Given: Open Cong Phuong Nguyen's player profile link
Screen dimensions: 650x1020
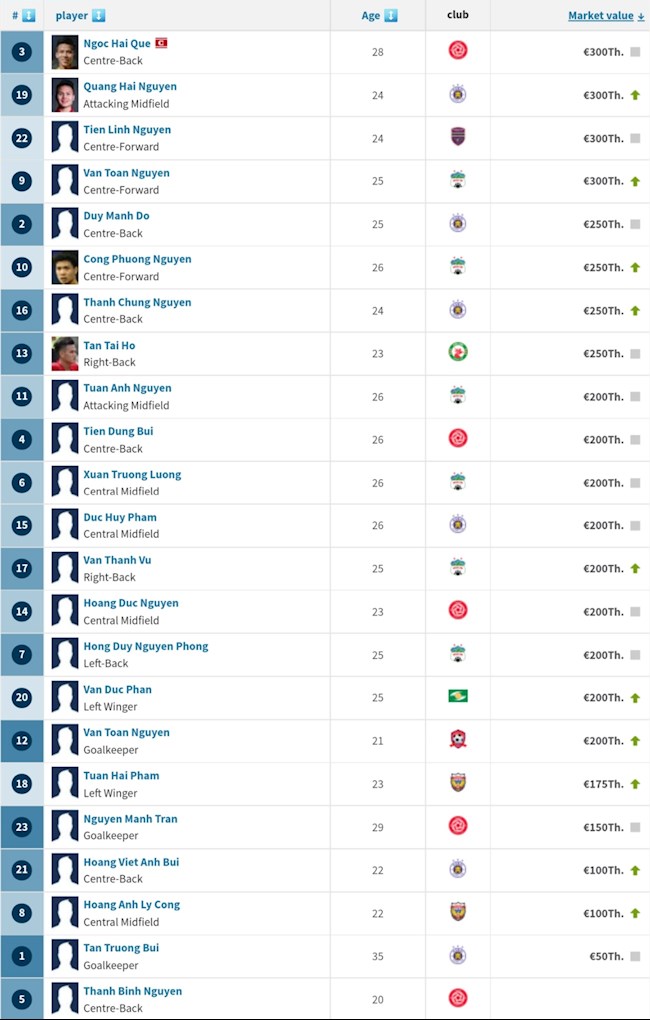Looking at the screenshot, I should (x=137, y=259).
